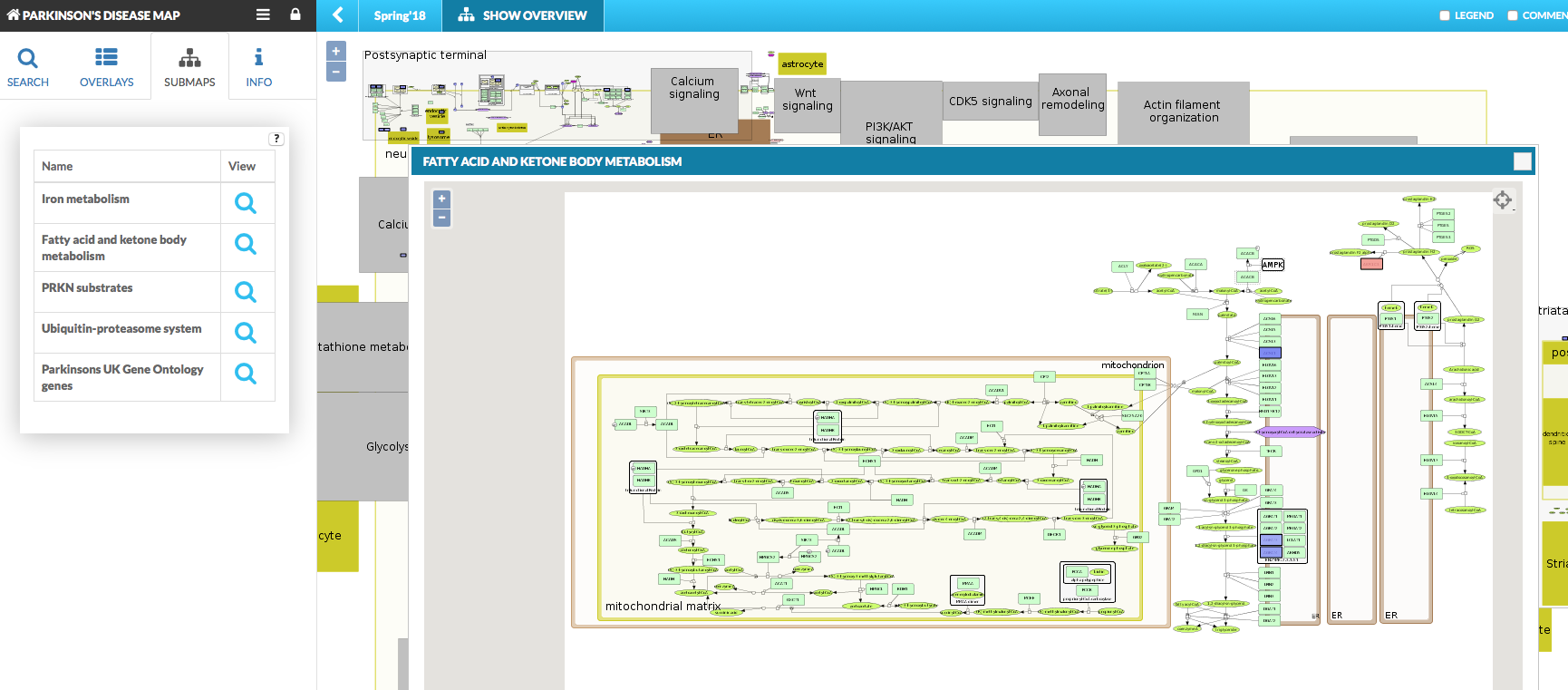
Task: View the Iron metabolism submap
Action: (x=246, y=203)
